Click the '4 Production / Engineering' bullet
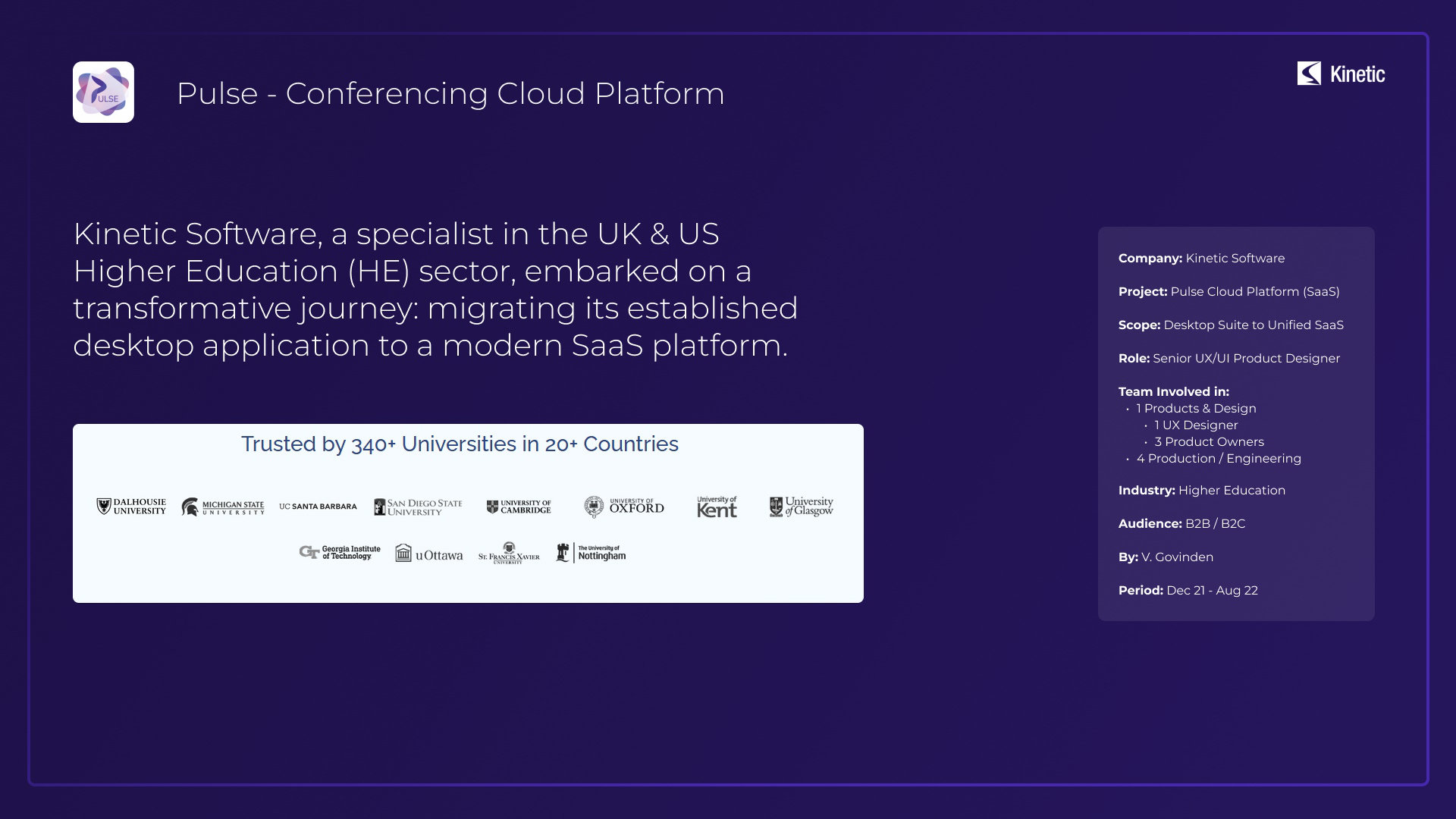1456x819 pixels. [x=1219, y=458]
